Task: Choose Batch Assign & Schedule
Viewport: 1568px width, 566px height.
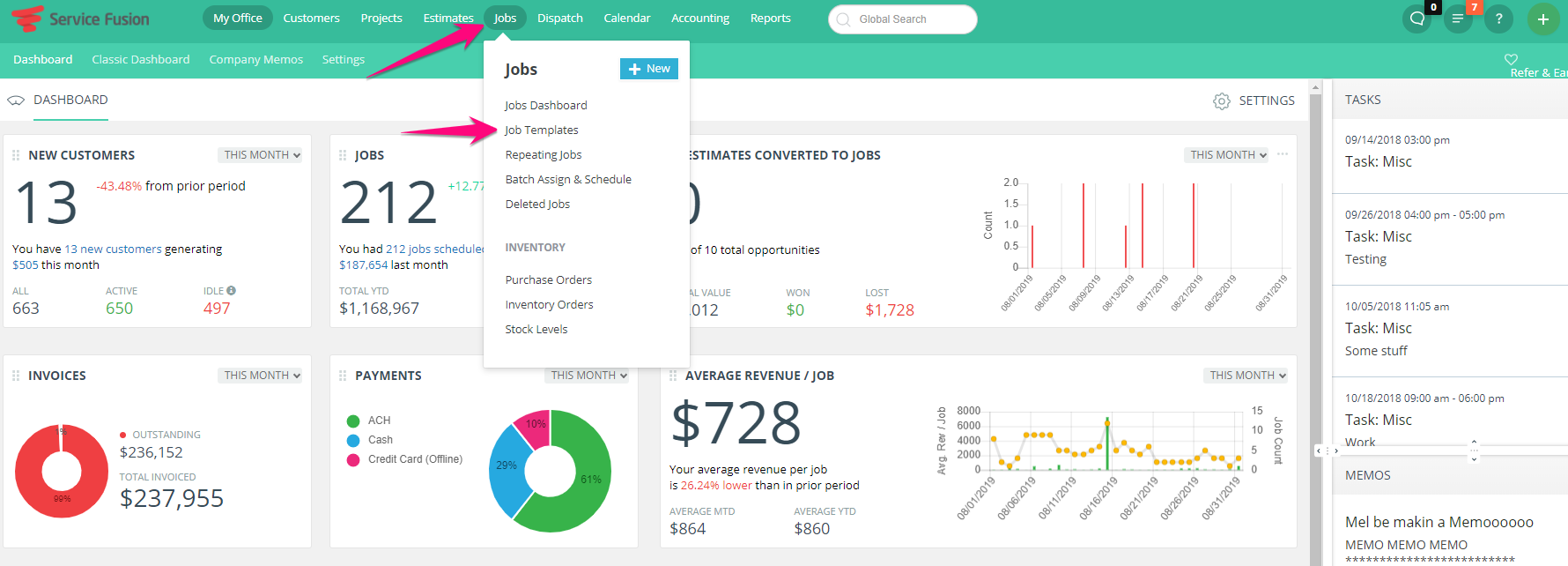Action: tap(568, 180)
